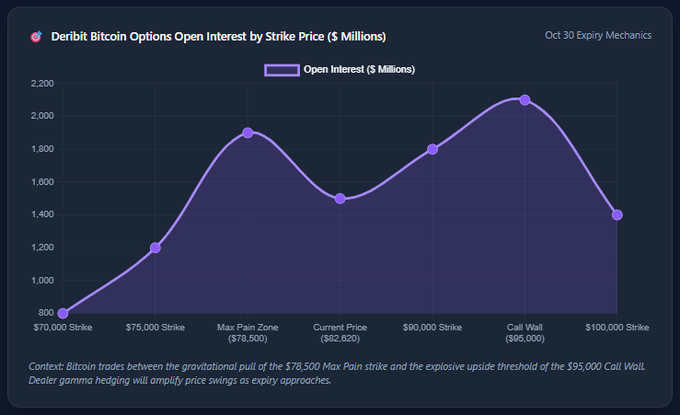Click the '800' y-axis value
The width and height of the screenshot is (680, 415).
pos(46,313)
